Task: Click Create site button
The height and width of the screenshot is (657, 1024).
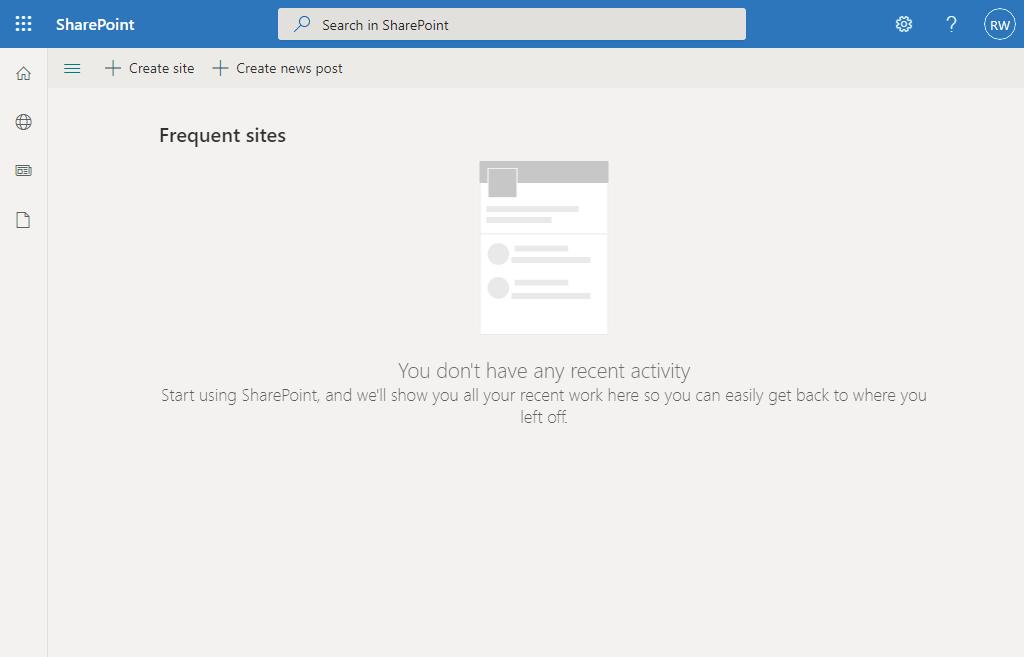Action: click(x=150, y=68)
